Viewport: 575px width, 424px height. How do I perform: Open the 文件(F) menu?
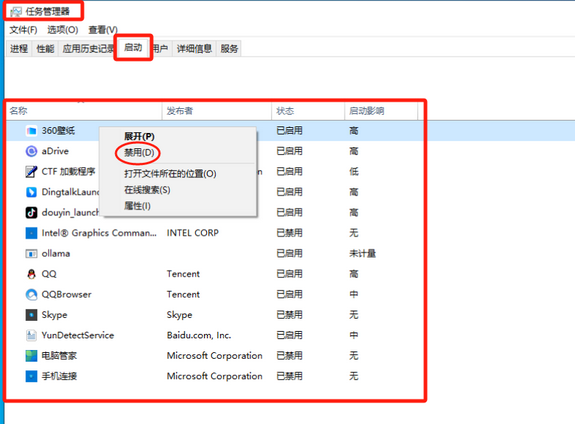coord(23,30)
